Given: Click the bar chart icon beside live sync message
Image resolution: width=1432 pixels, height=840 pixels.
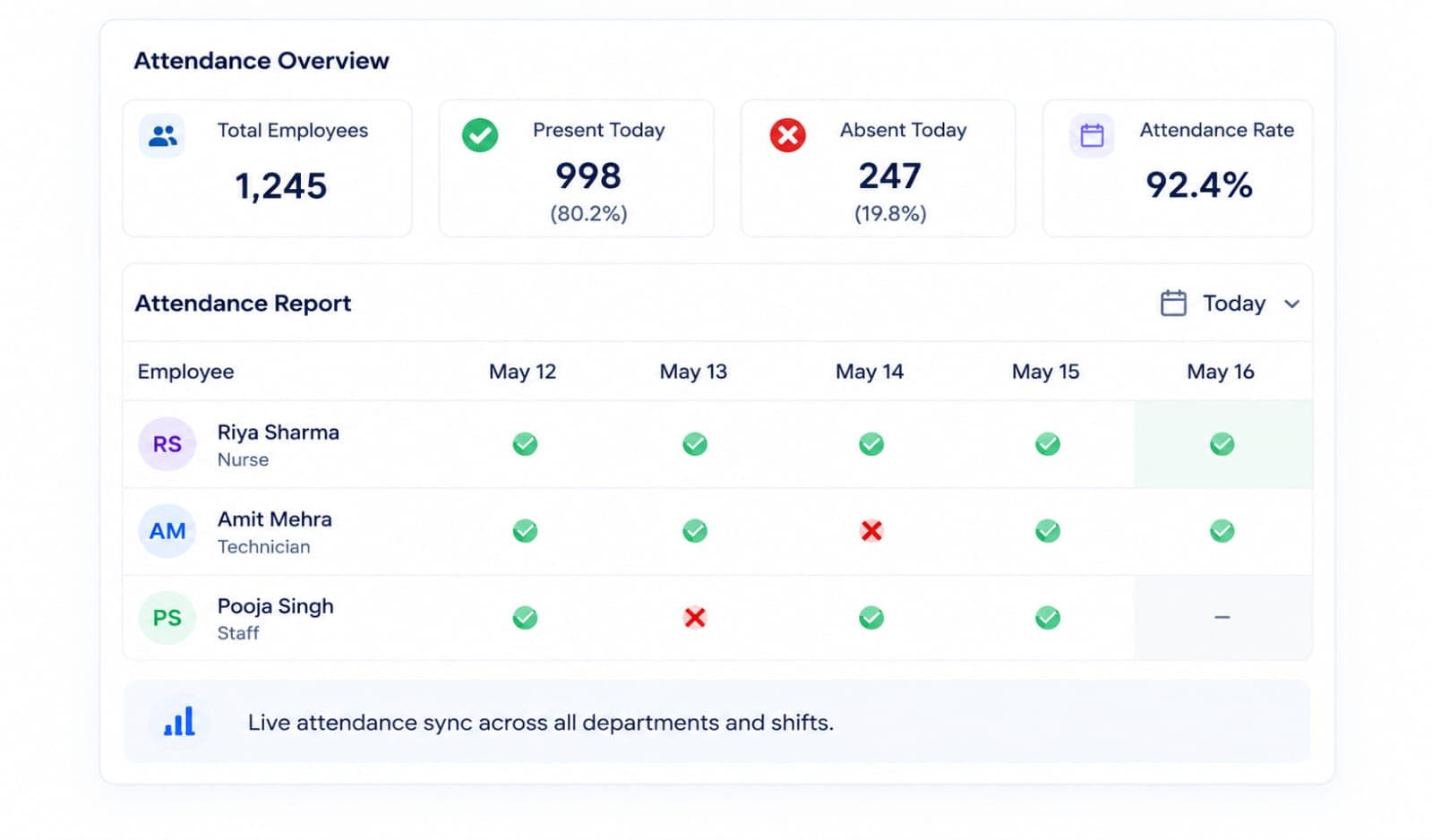Looking at the screenshot, I should [x=179, y=721].
